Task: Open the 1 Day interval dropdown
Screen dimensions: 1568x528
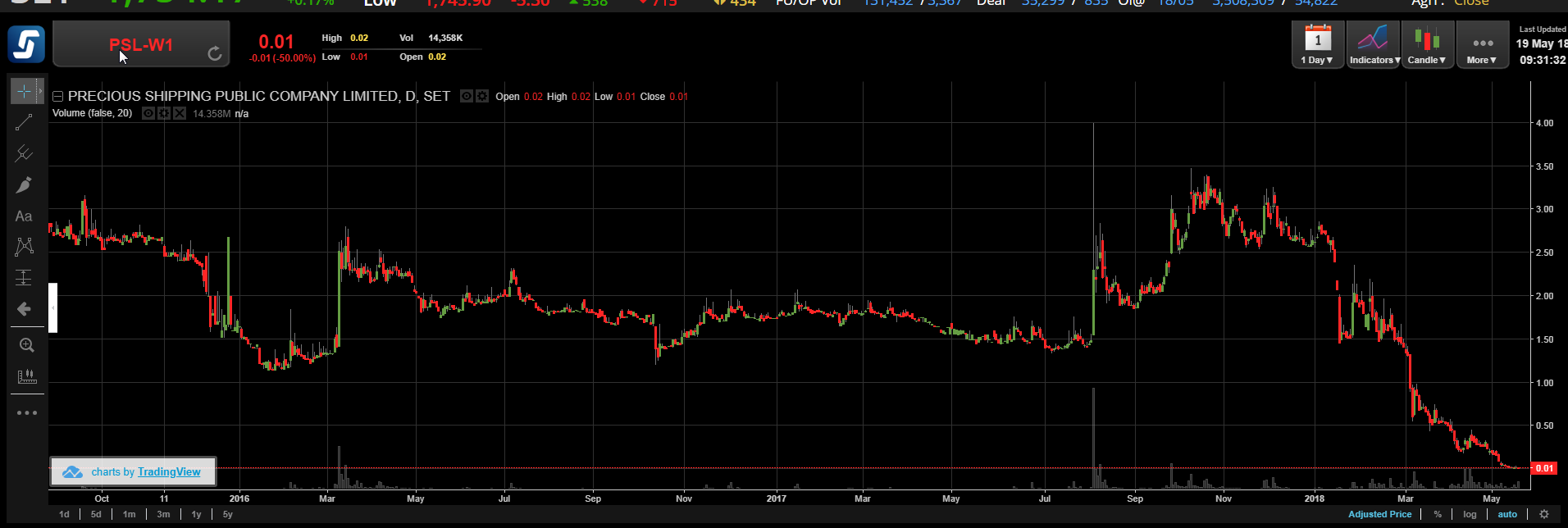Action: (x=1318, y=44)
